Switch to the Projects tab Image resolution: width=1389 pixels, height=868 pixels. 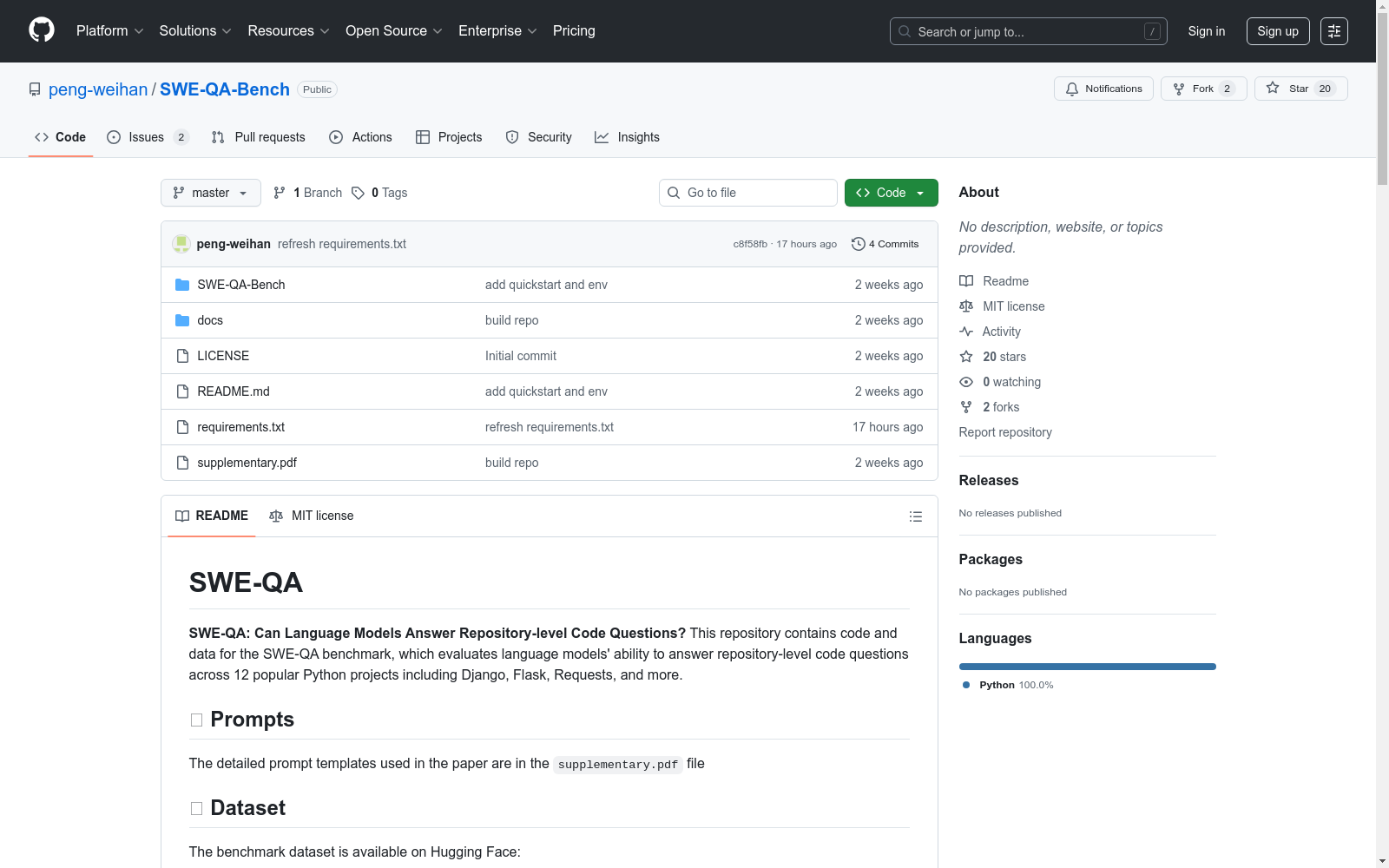coord(449,137)
